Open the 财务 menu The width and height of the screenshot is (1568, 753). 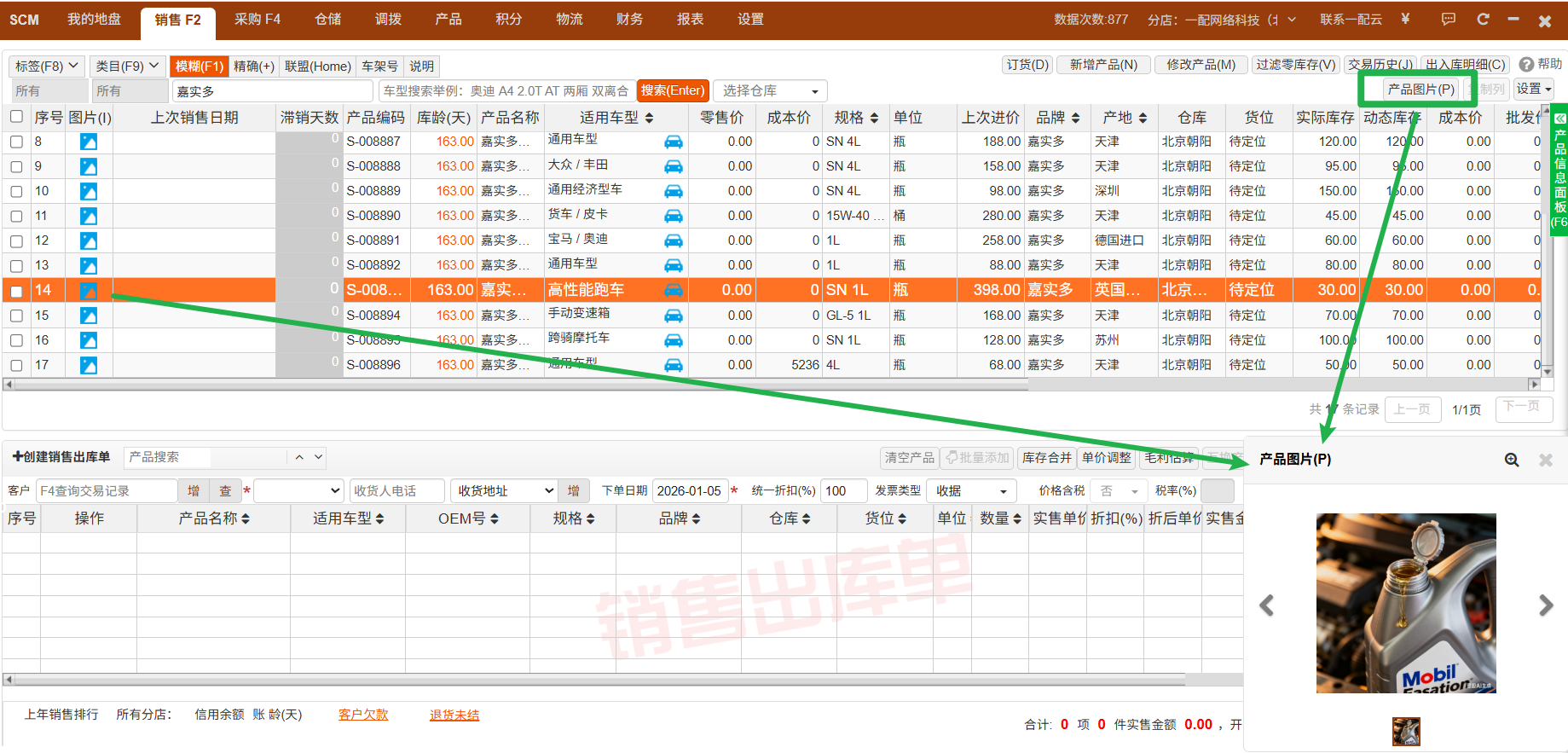pos(629,20)
